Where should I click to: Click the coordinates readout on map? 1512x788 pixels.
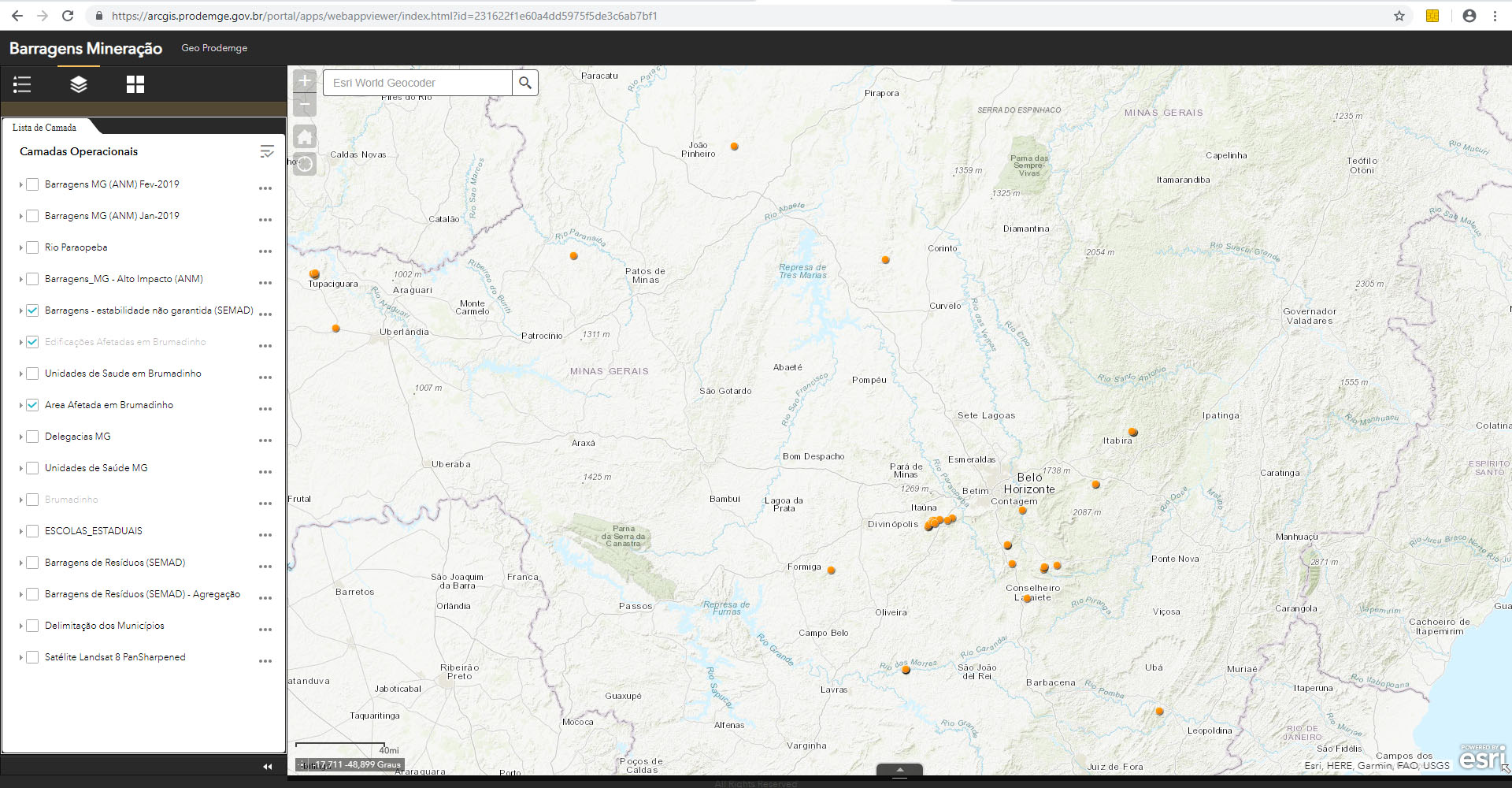(x=358, y=764)
